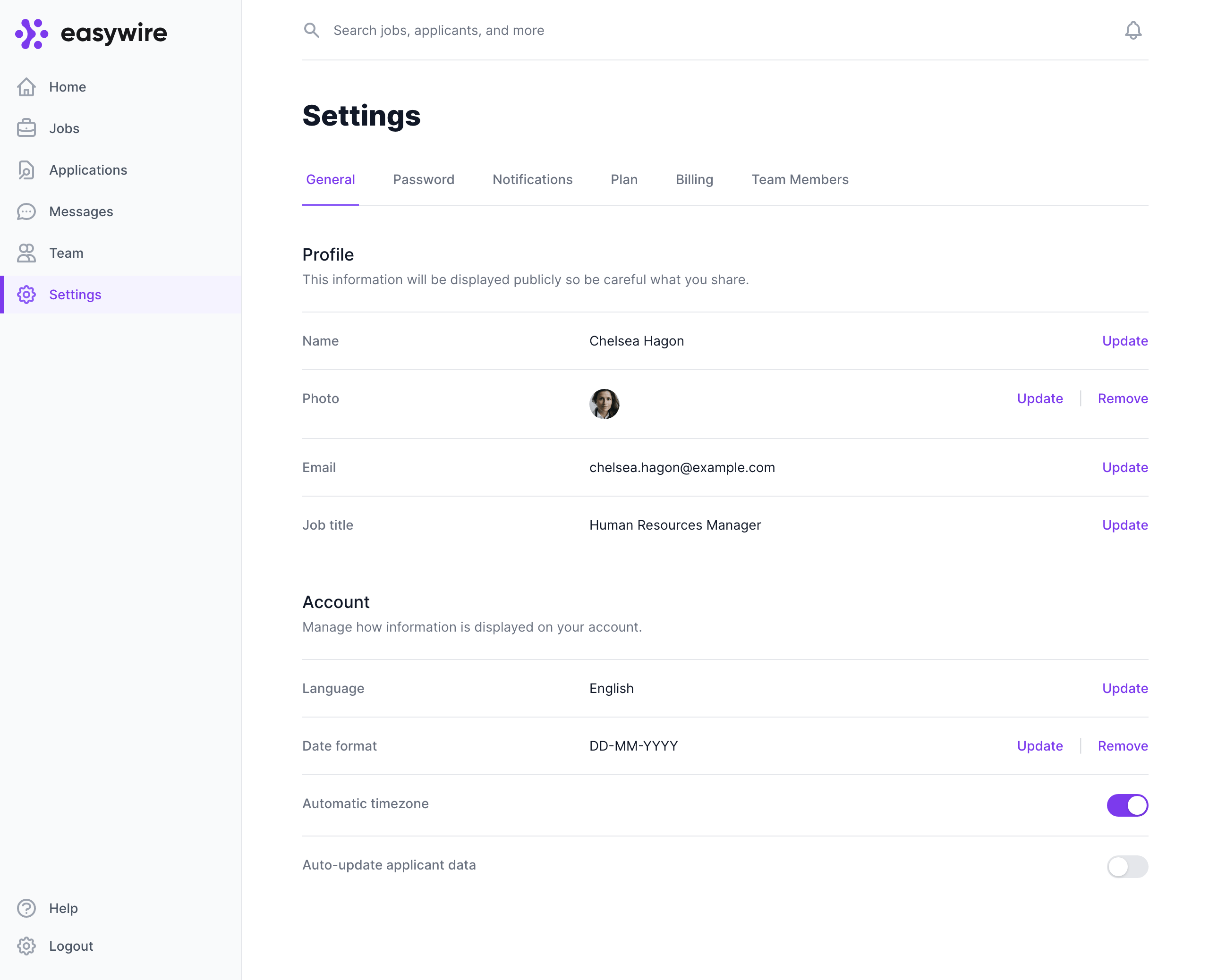Click Update next to Email
Viewport: 1209px width, 980px height.
point(1124,467)
